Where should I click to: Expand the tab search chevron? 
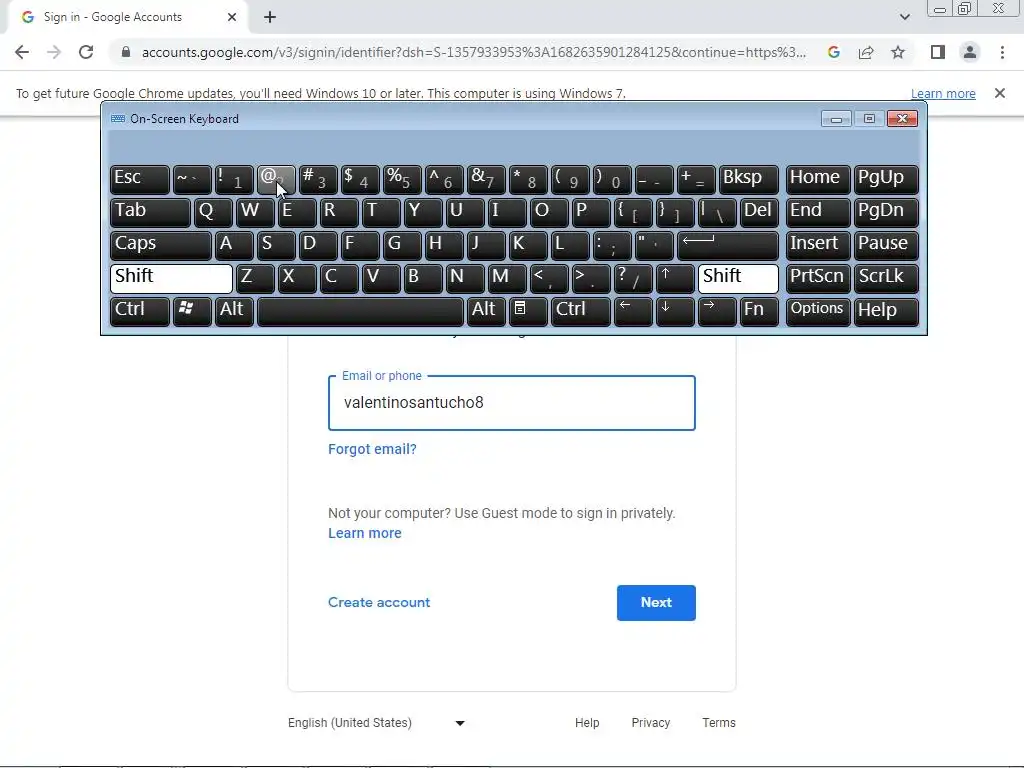tap(904, 17)
